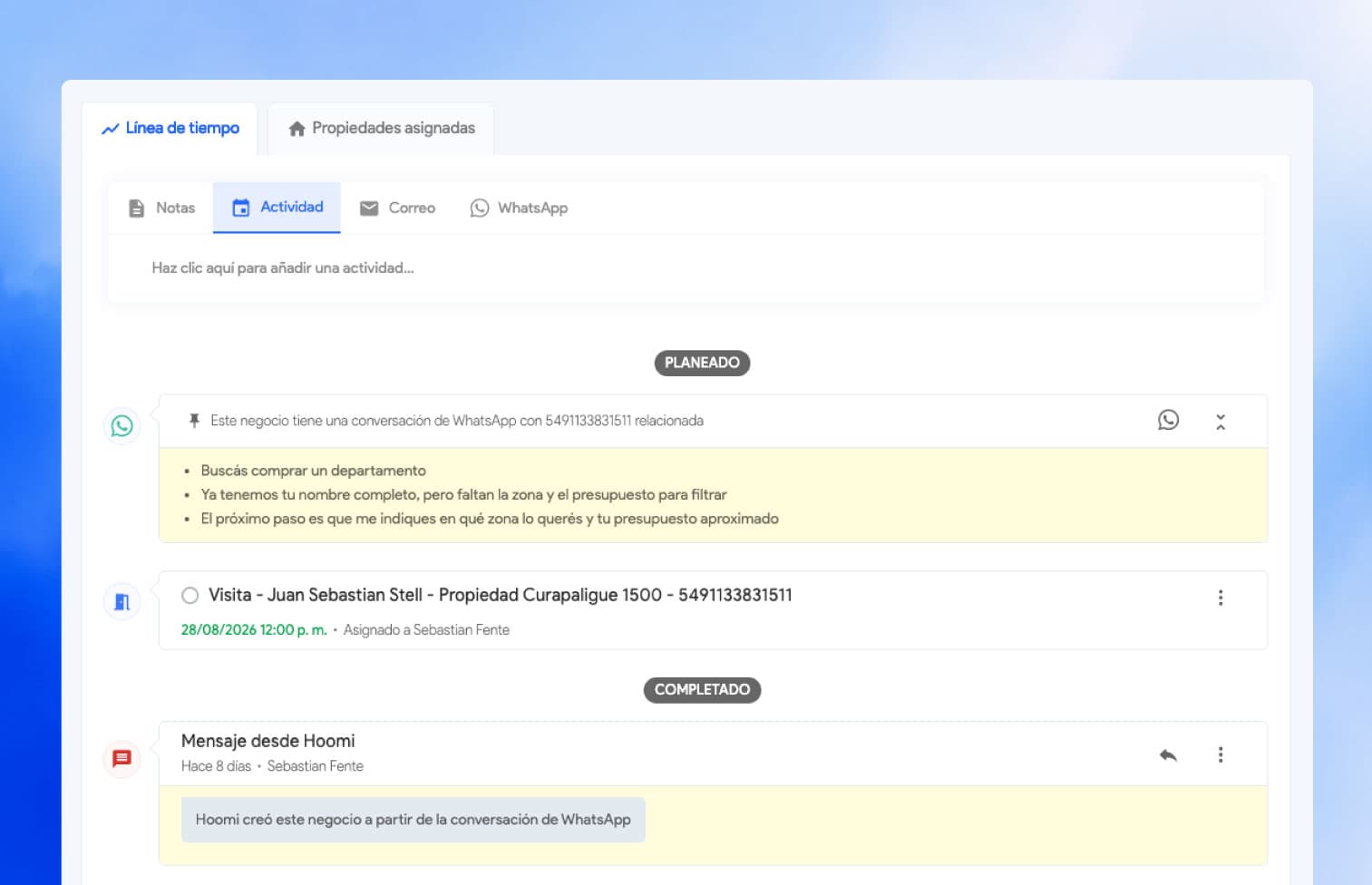Click the red message icon on timeline
Screen dimensions: 1372x885
click(x=122, y=758)
